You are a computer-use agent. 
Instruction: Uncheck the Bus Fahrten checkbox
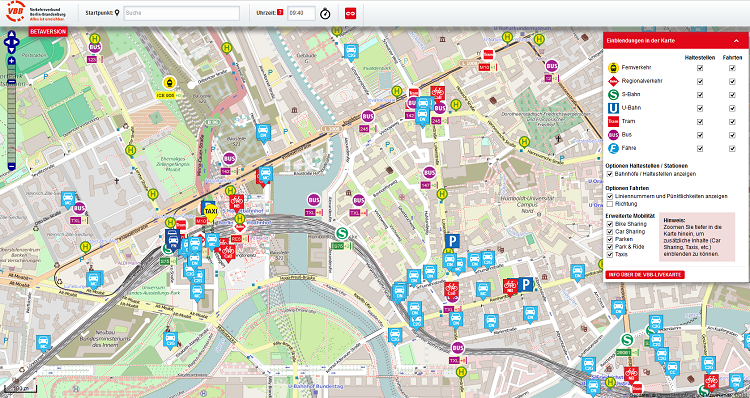point(732,135)
